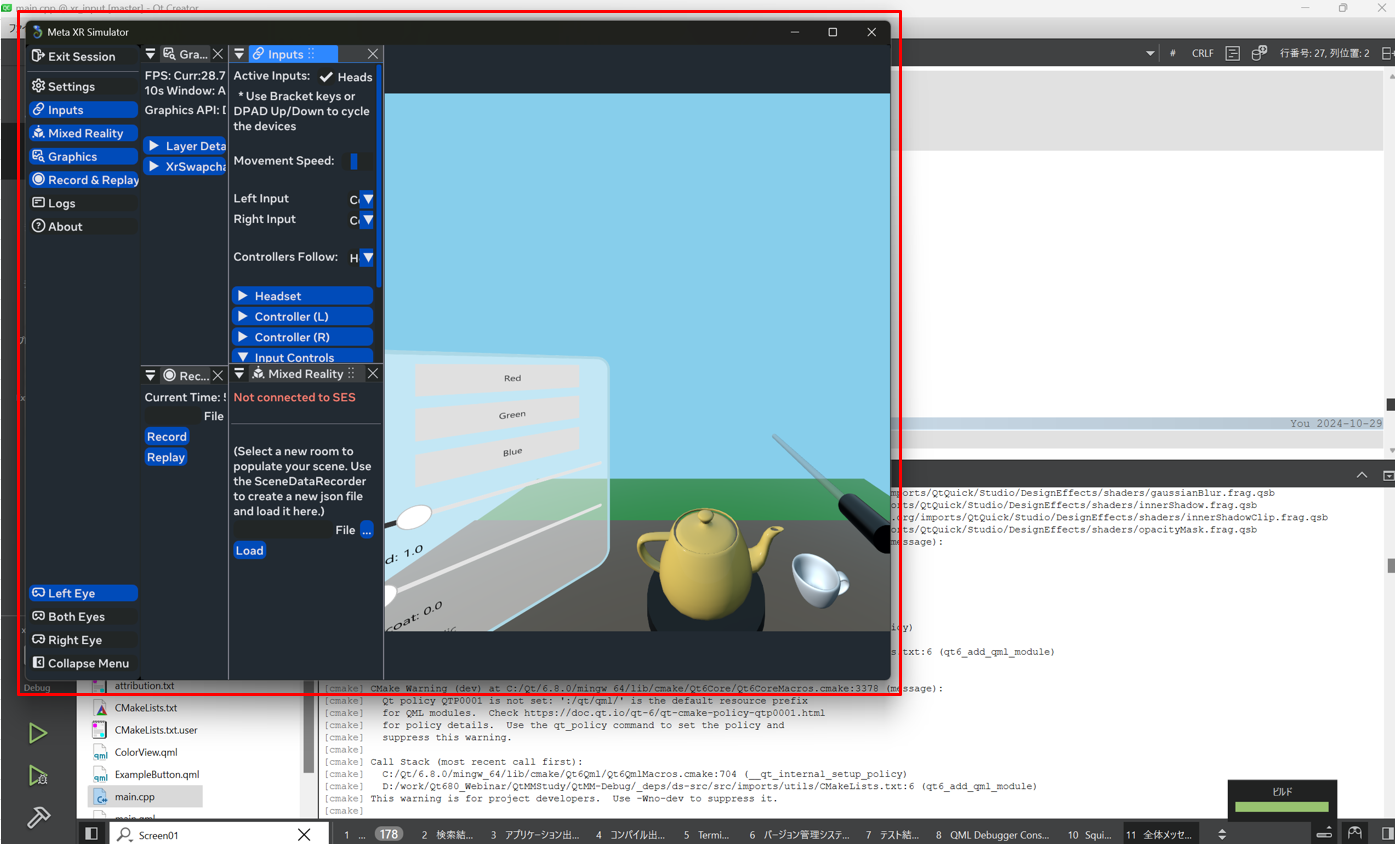The height and width of the screenshot is (844, 1395).
Task: Toggle the Active Inputs Headset checkbox
Action: (x=327, y=77)
